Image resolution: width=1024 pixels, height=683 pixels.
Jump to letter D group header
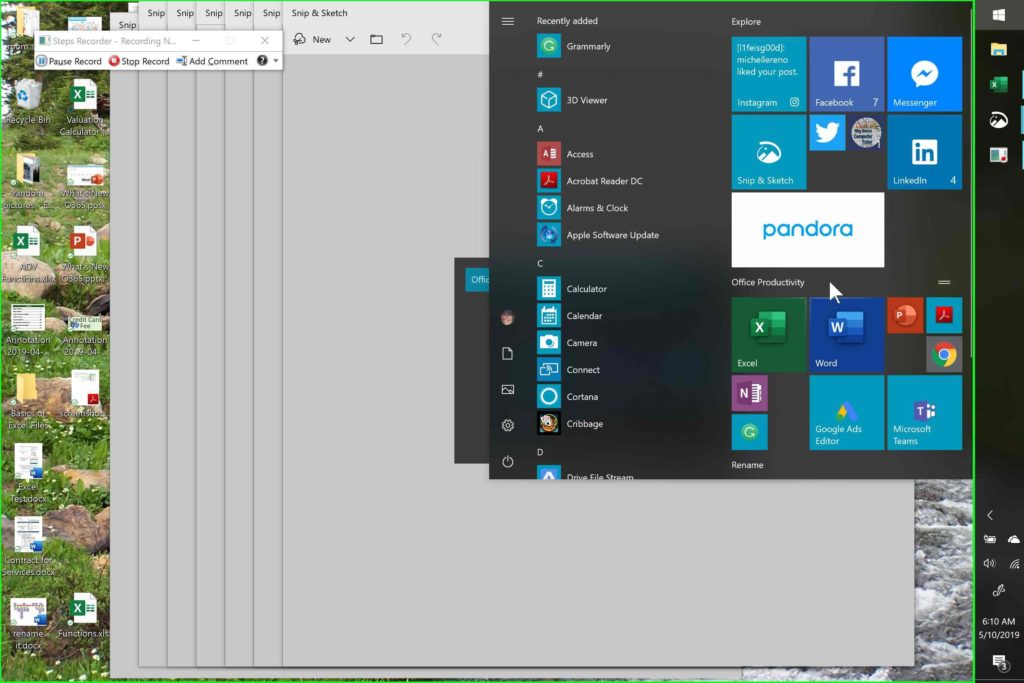(x=540, y=452)
